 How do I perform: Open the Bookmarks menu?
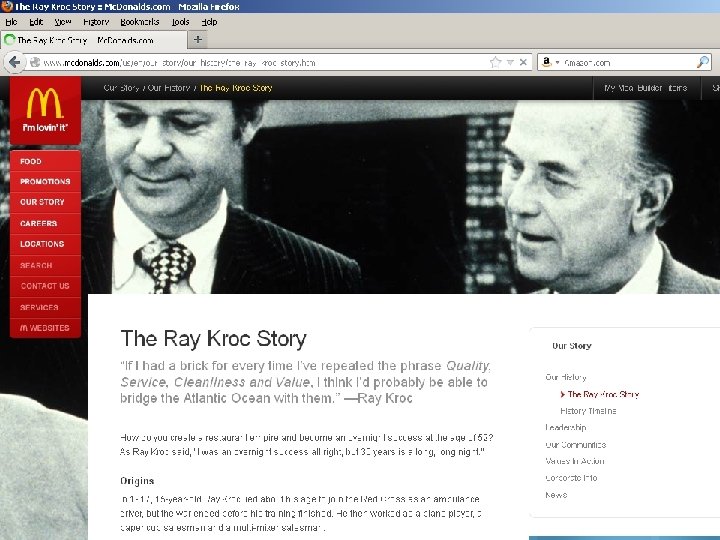tap(140, 22)
